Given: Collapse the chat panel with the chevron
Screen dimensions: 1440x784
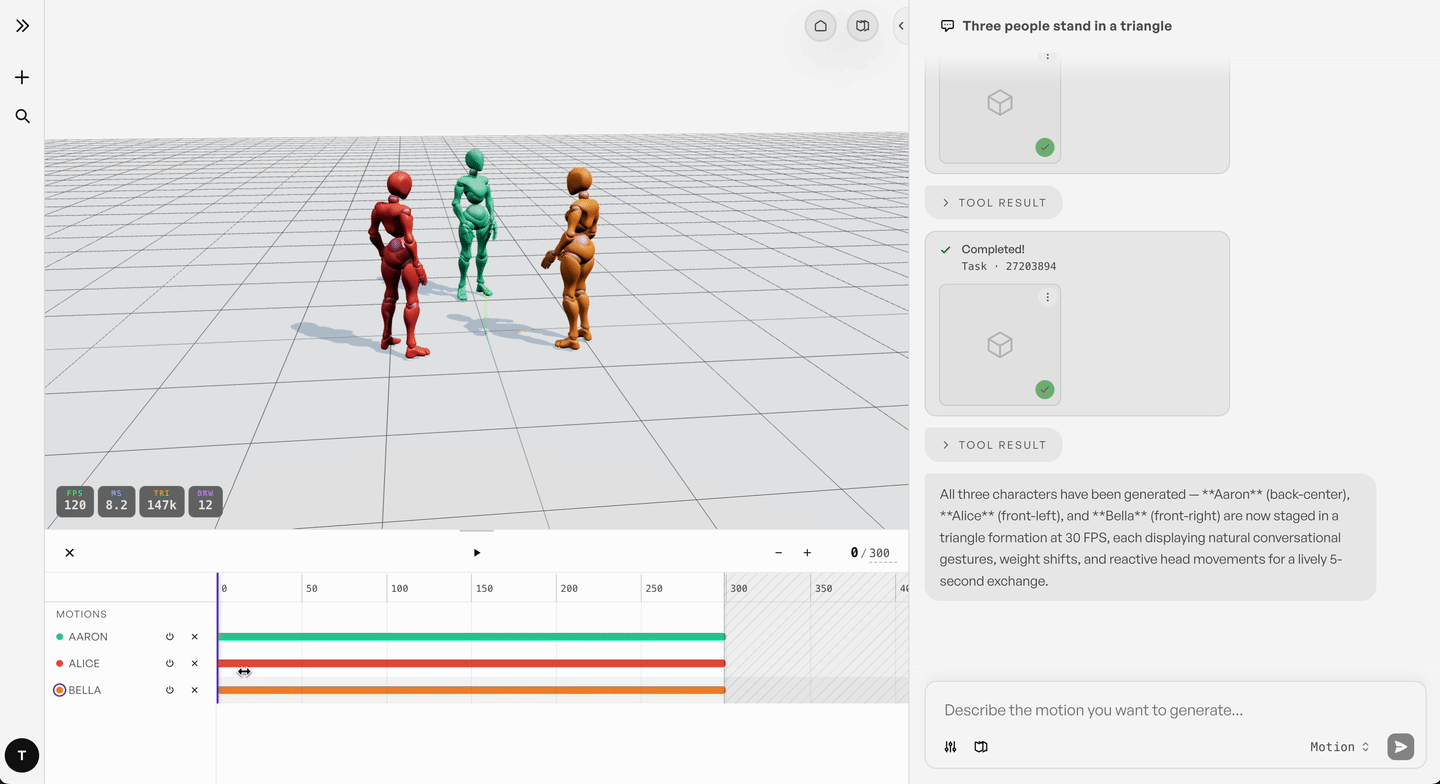Looking at the screenshot, I should tap(901, 26).
